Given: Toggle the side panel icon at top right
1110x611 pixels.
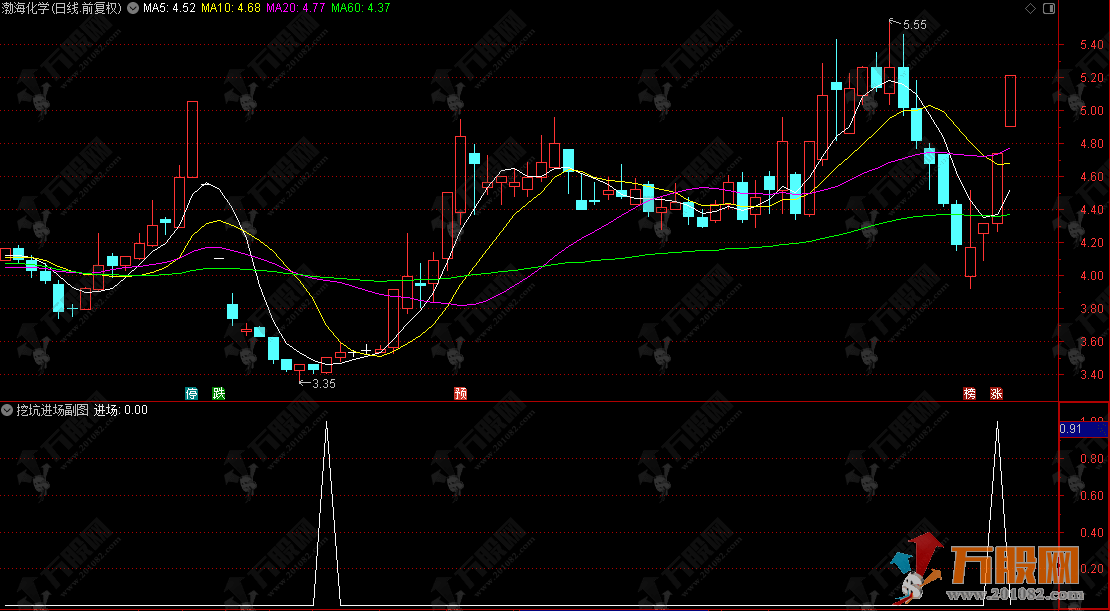Looking at the screenshot, I should pos(1049,8).
